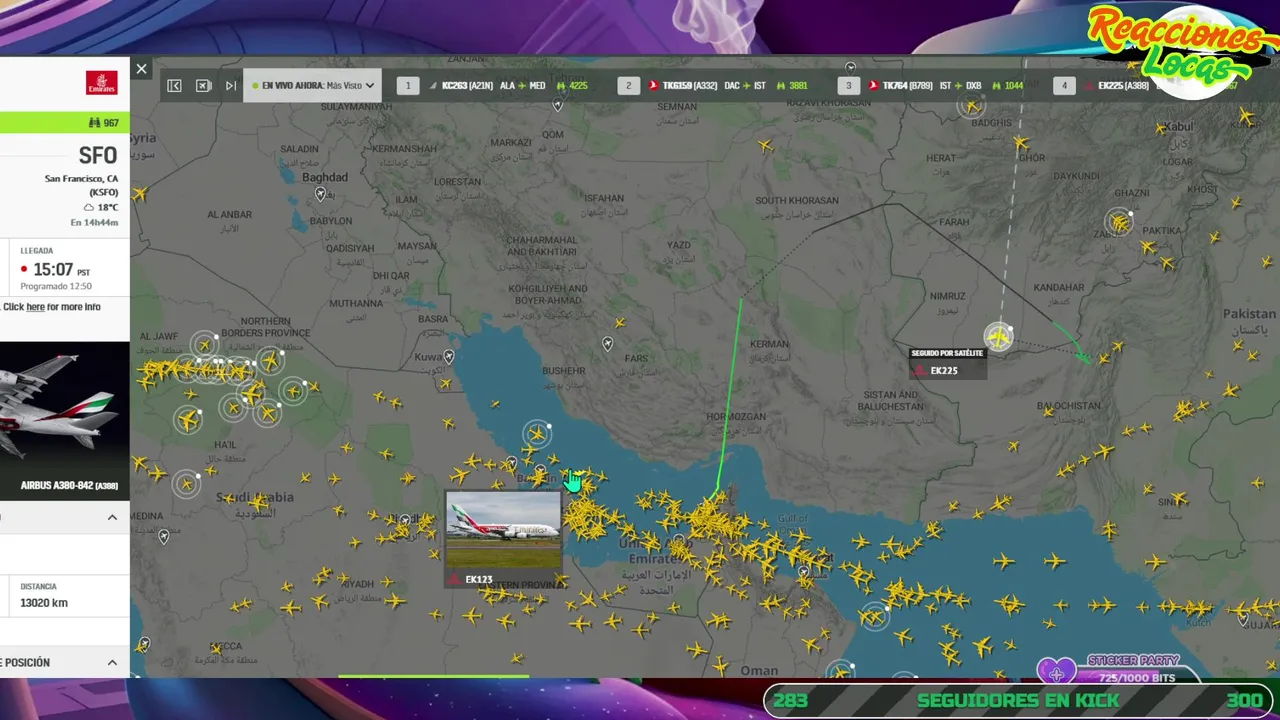
Task: Open the 'here' link for more info
Action: pyautogui.click(x=35, y=307)
